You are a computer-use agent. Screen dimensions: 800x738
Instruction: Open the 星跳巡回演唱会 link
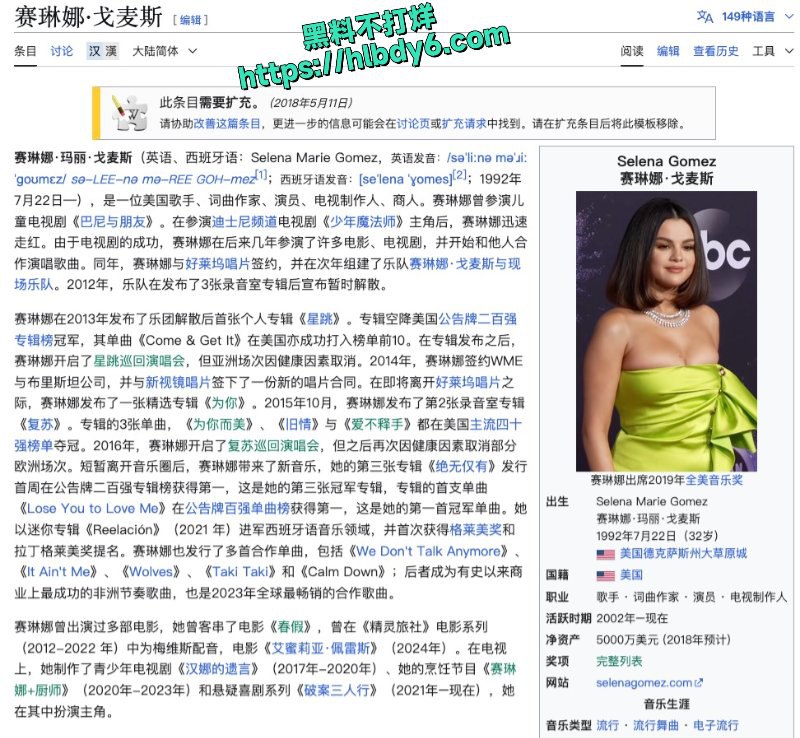[139, 361]
